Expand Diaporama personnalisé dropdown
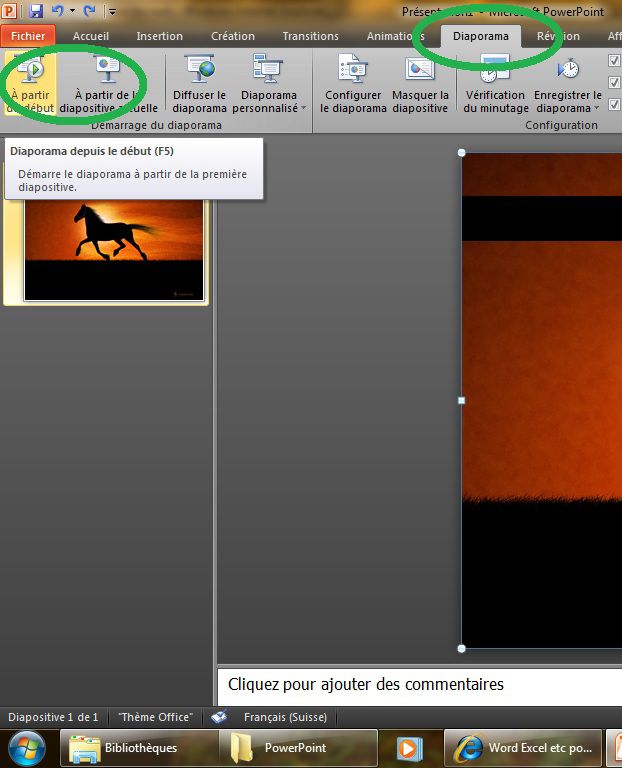 pyautogui.click(x=269, y=102)
